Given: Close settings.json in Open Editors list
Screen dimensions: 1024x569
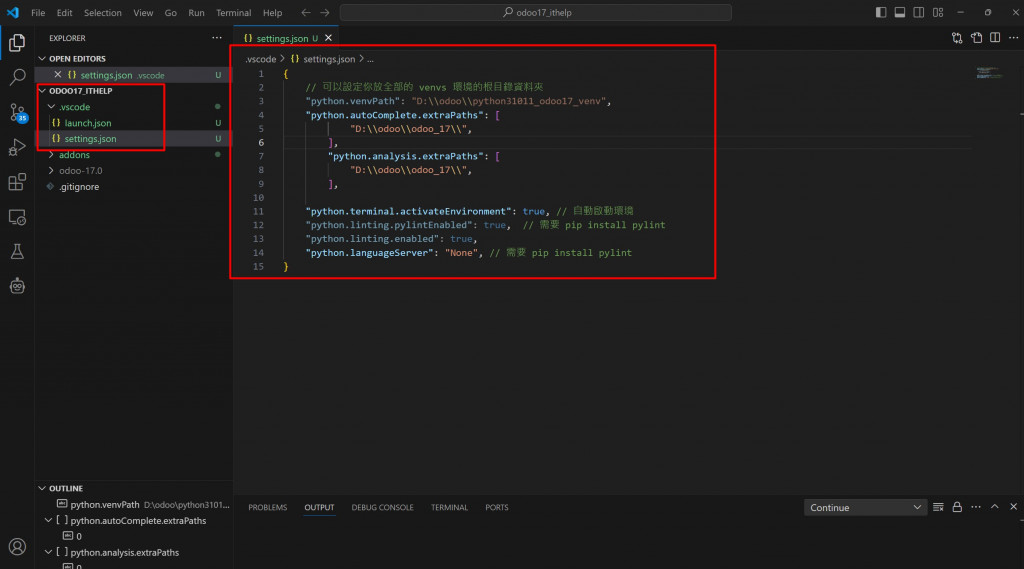Looking at the screenshot, I should [57, 74].
